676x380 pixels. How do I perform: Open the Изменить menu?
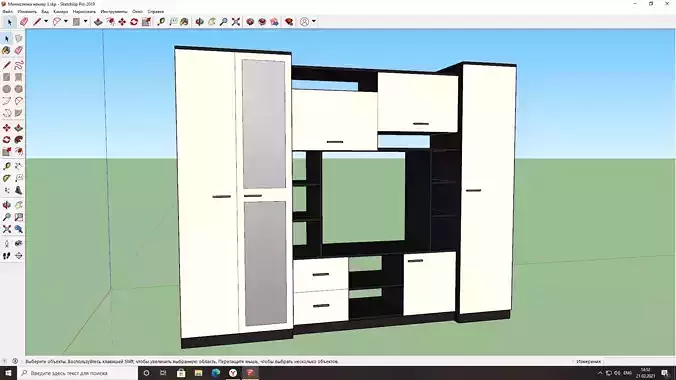27,12
